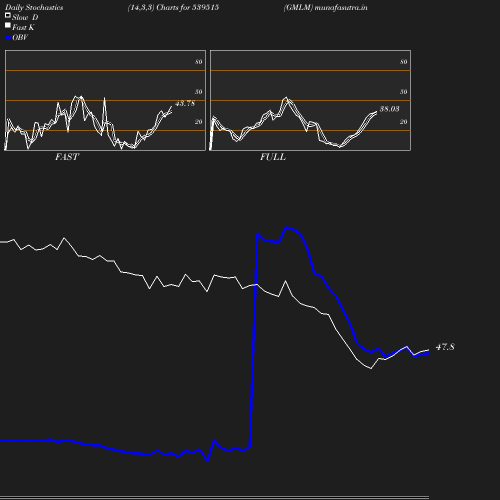The width and height of the screenshot is (500, 500).
Task: Click the '(14,3,3) Charts for 539515' text
Action: coord(173,8)
